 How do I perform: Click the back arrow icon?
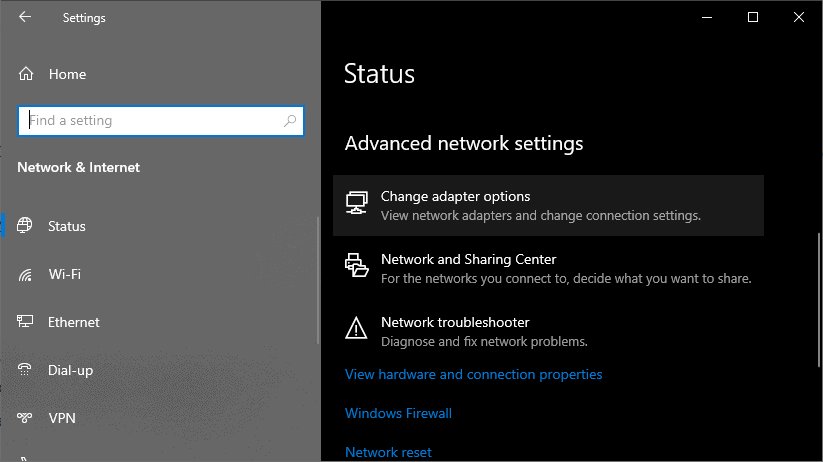[x=25, y=17]
